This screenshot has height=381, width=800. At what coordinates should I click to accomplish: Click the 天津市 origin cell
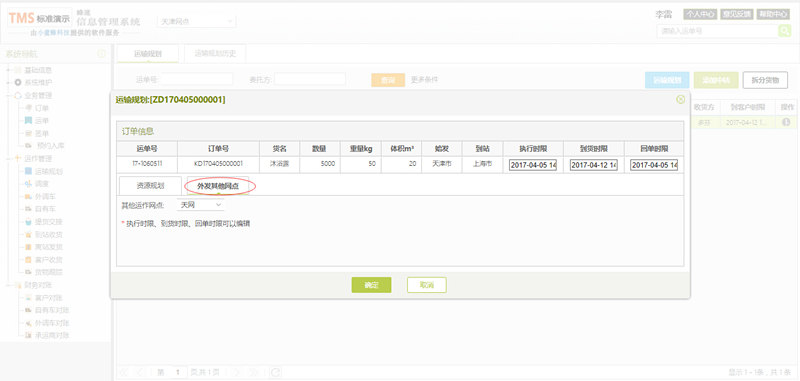[x=442, y=164]
